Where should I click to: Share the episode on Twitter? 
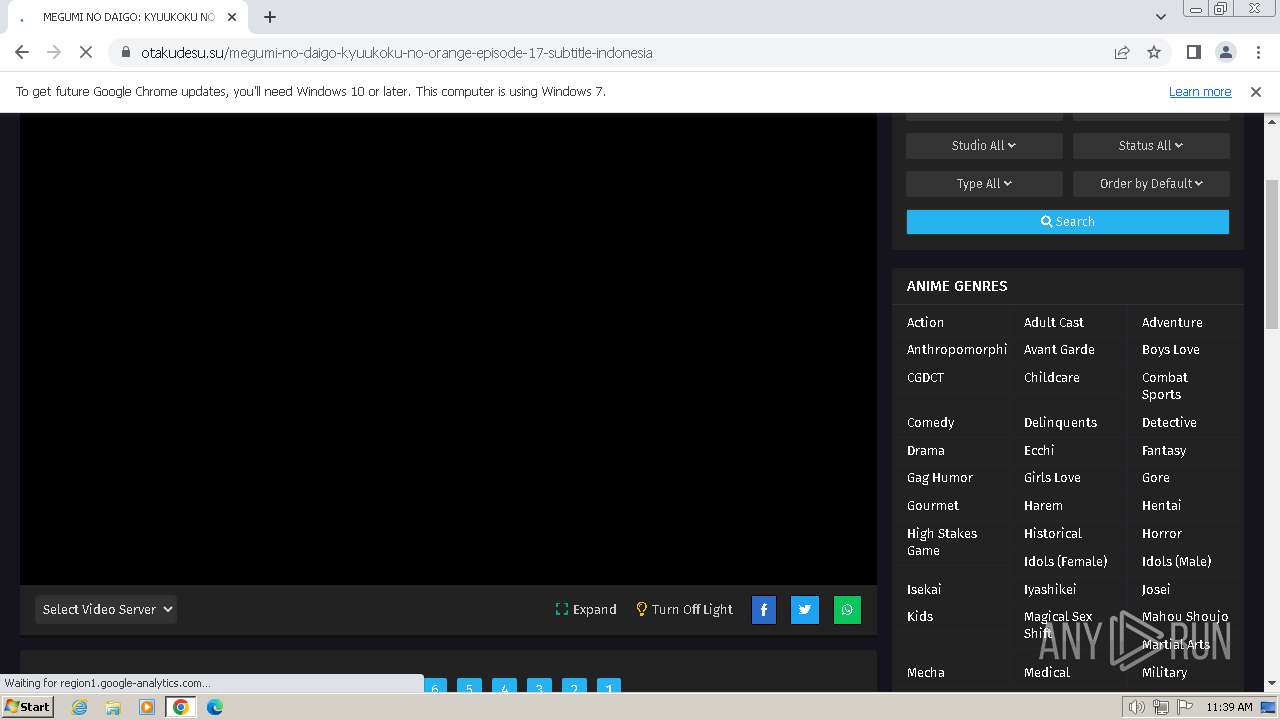point(805,609)
